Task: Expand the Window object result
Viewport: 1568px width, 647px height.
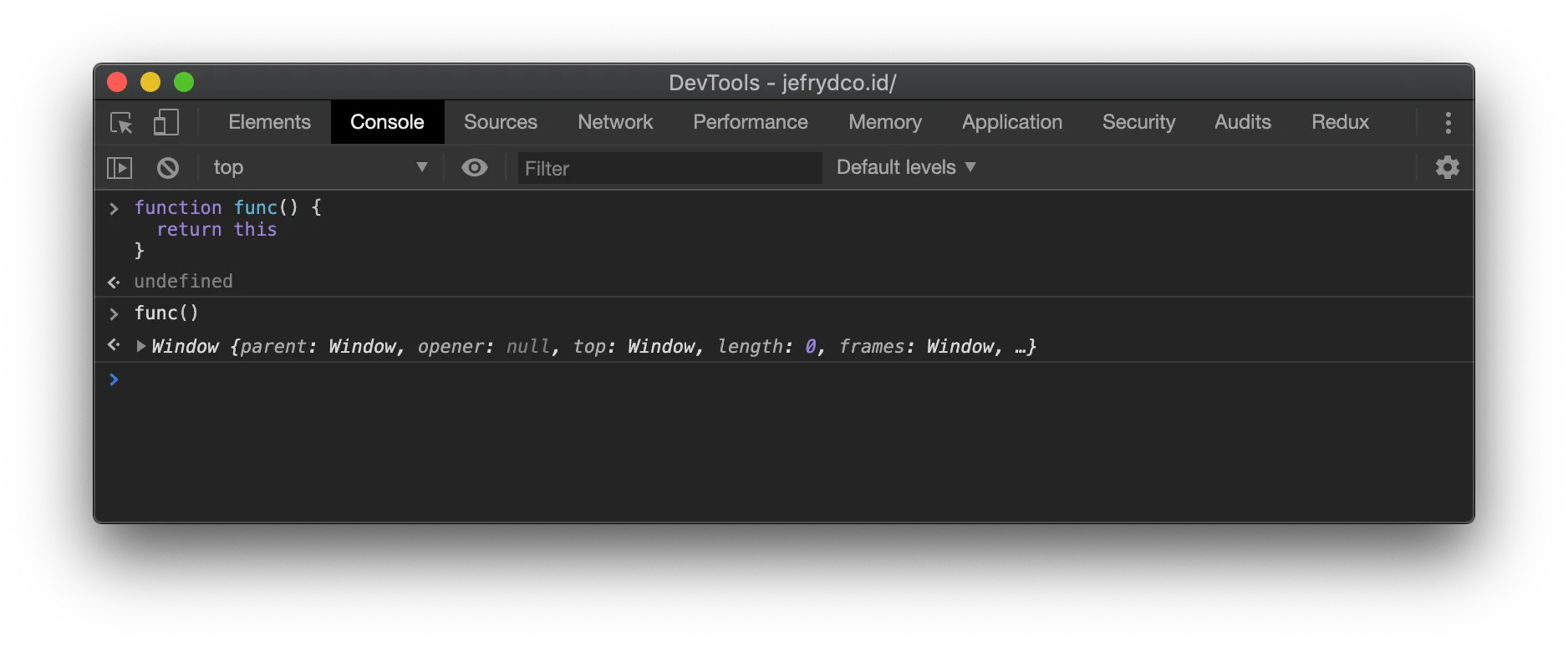Action: [141, 346]
